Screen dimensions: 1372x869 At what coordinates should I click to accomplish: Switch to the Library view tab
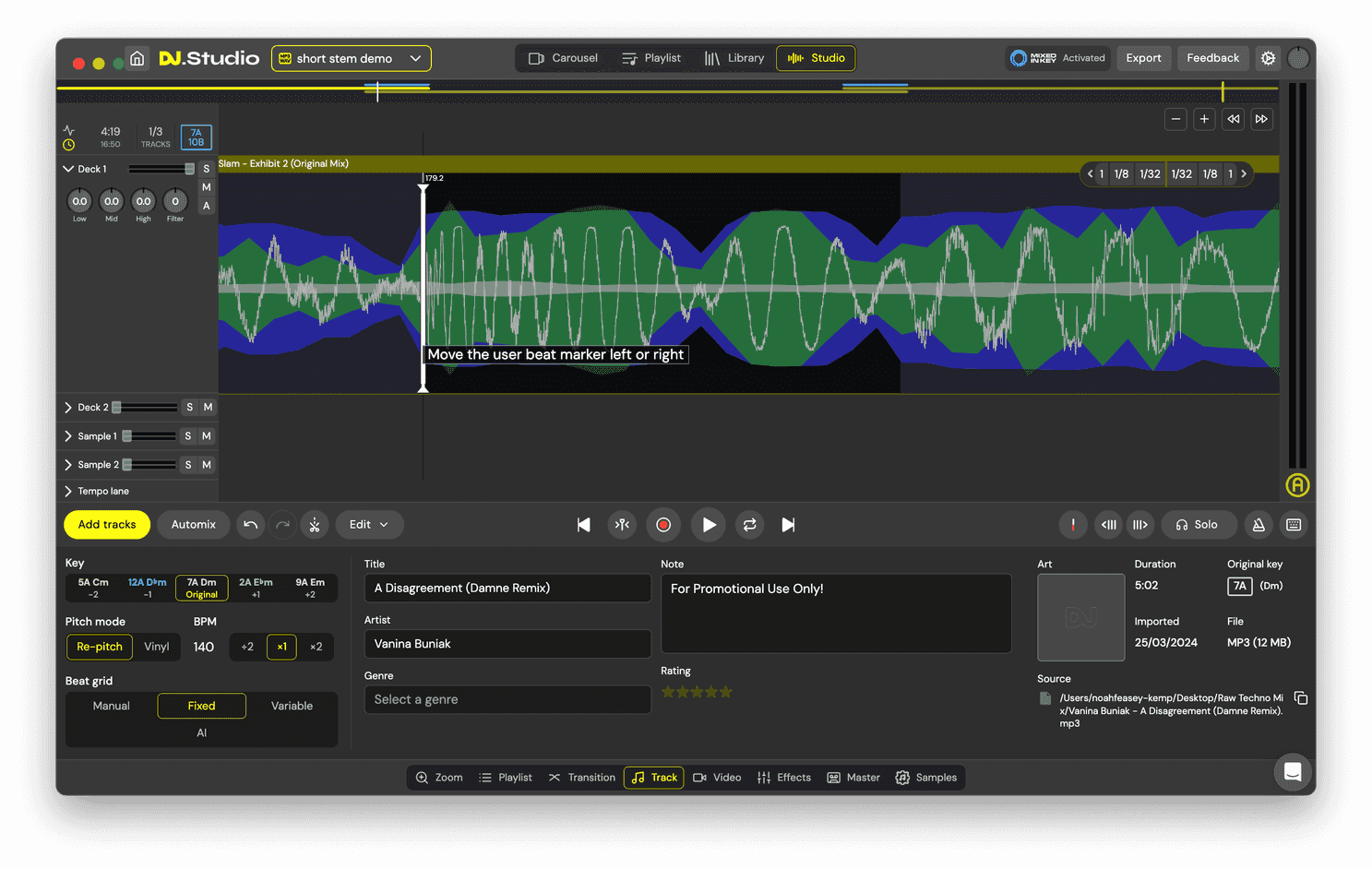[x=734, y=58]
